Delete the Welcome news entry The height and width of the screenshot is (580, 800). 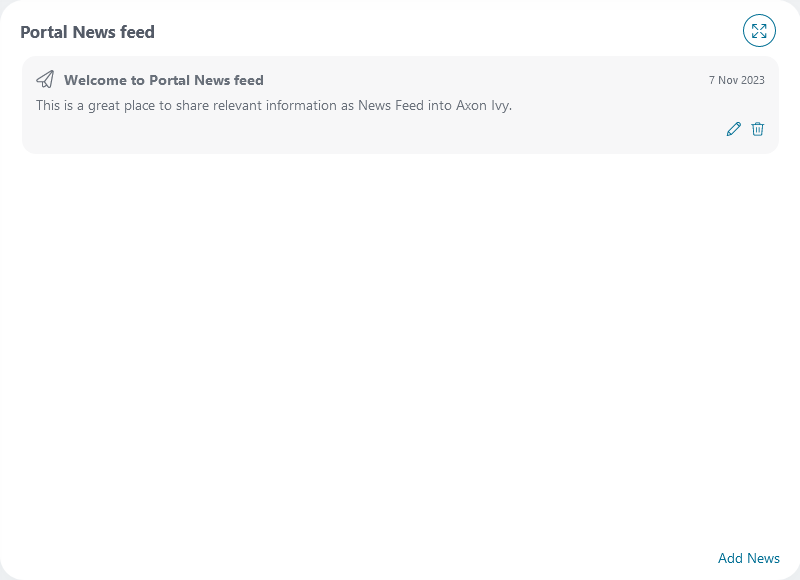click(758, 129)
